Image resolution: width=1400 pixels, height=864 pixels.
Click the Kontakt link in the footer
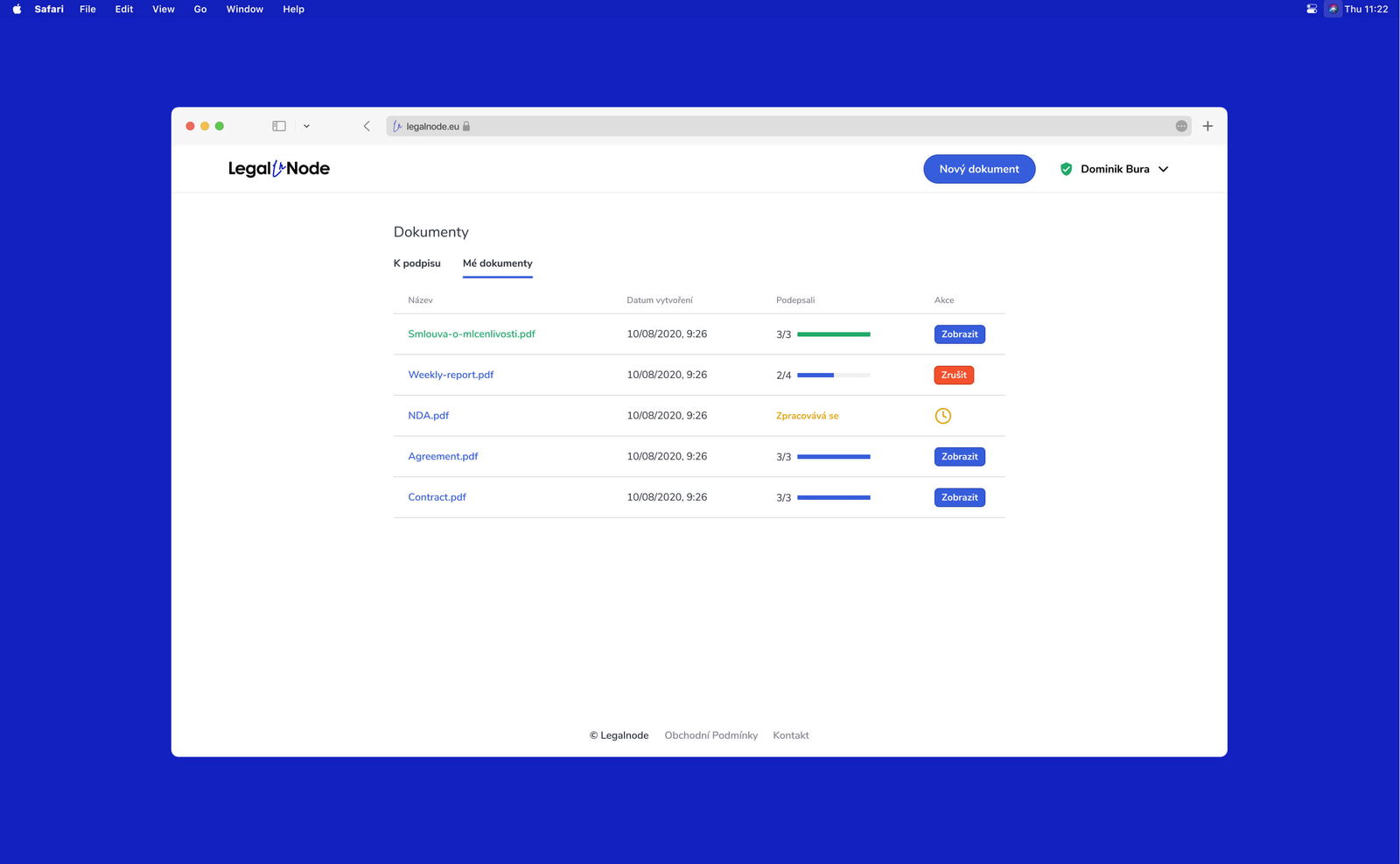(x=790, y=734)
